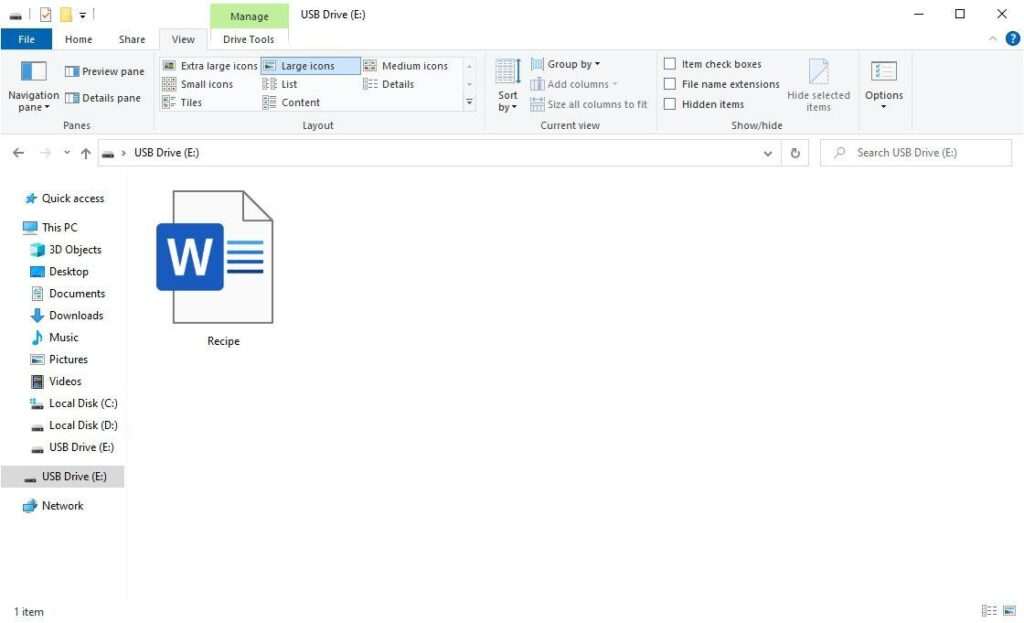Click the Properties icon in the title bar
This screenshot has width=1024, height=623.
(x=45, y=14)
